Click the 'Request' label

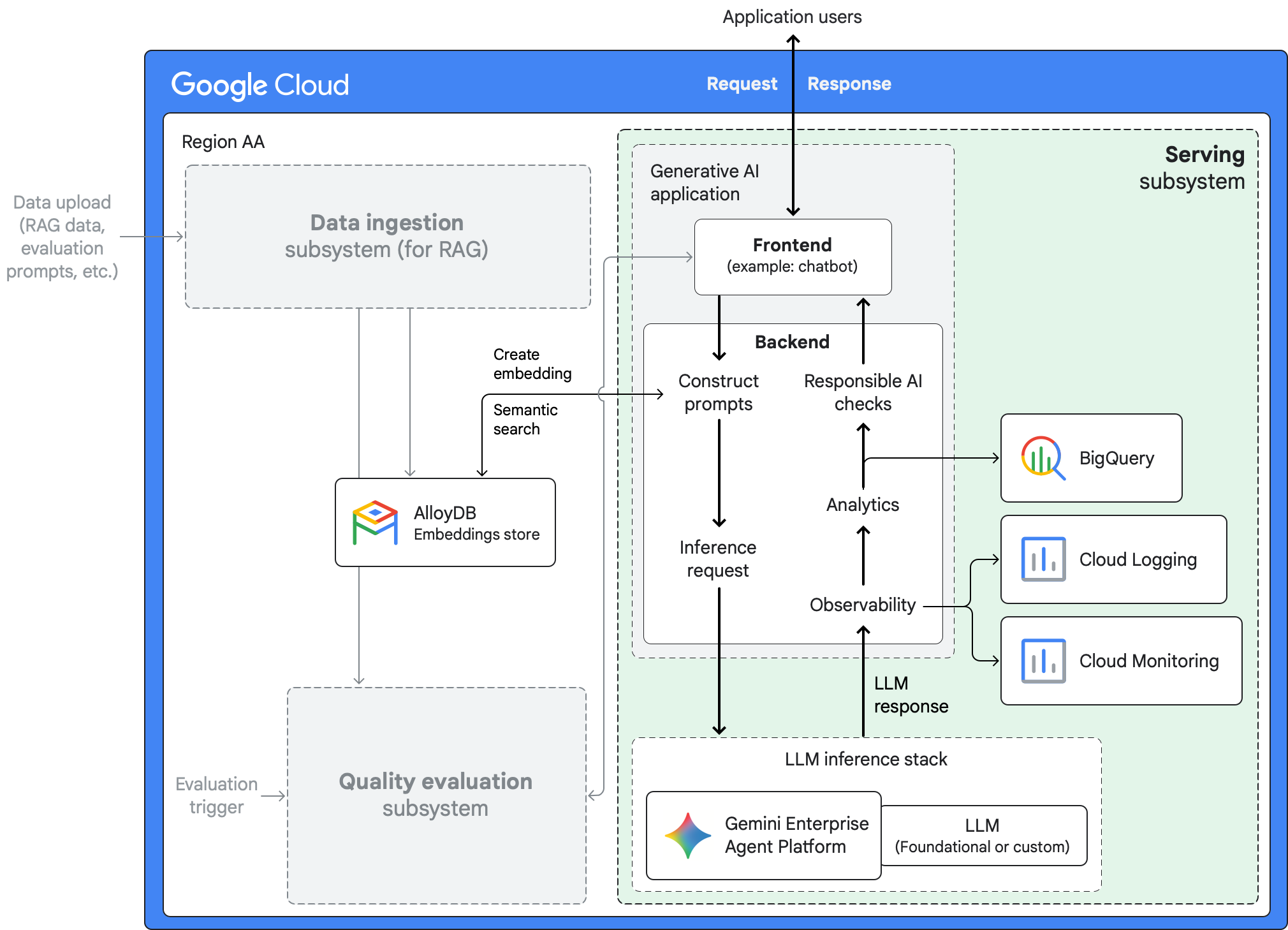pyautogui.click(x=742, y=84)
